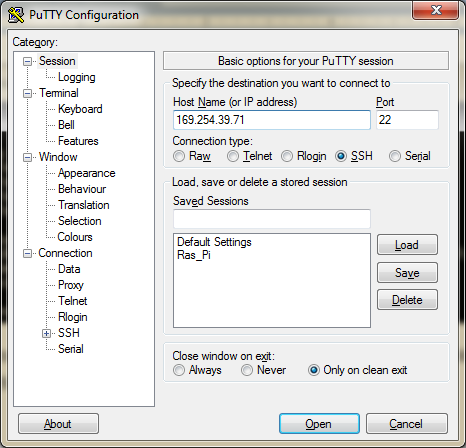Open the connection with the Open button
The height and width of the screenshot is (448, 466).
pyautogui.click(x=319, y=424)
